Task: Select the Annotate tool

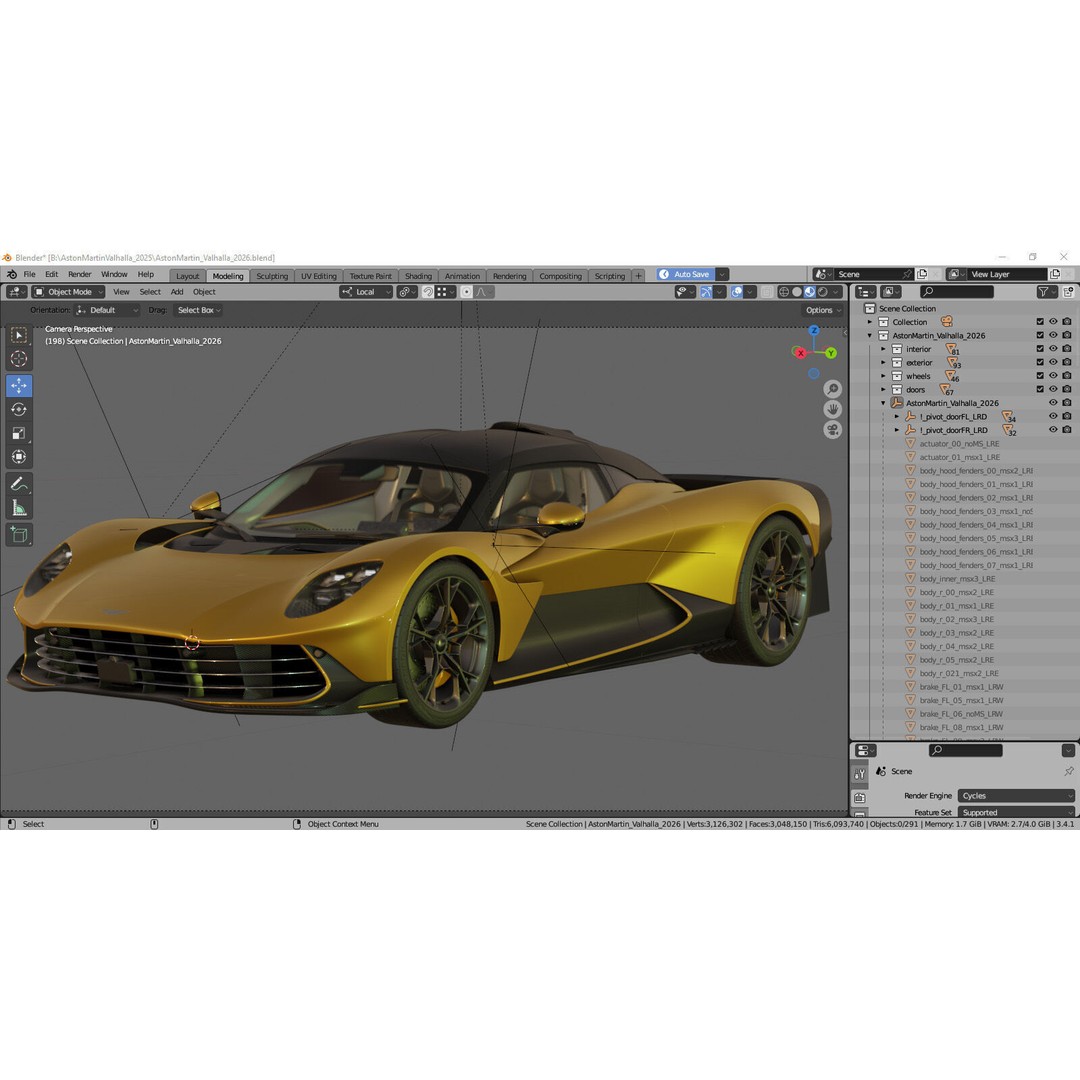Action: [x=19, y=484]
